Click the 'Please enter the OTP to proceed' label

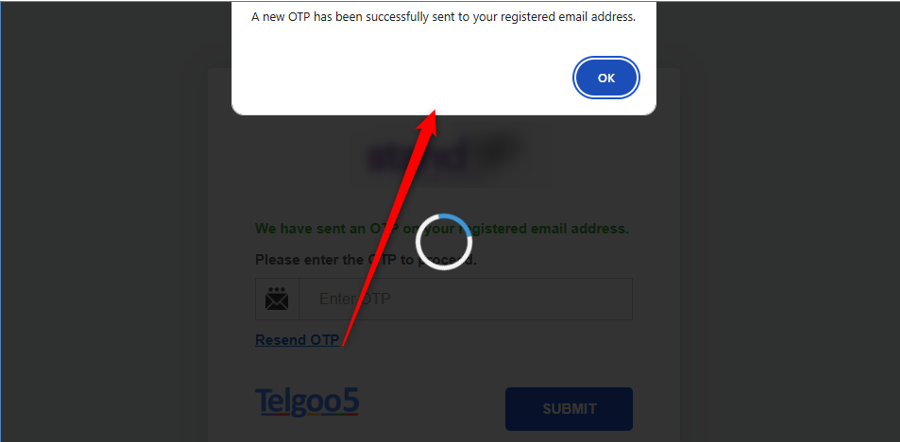click(x=366, y=260)
